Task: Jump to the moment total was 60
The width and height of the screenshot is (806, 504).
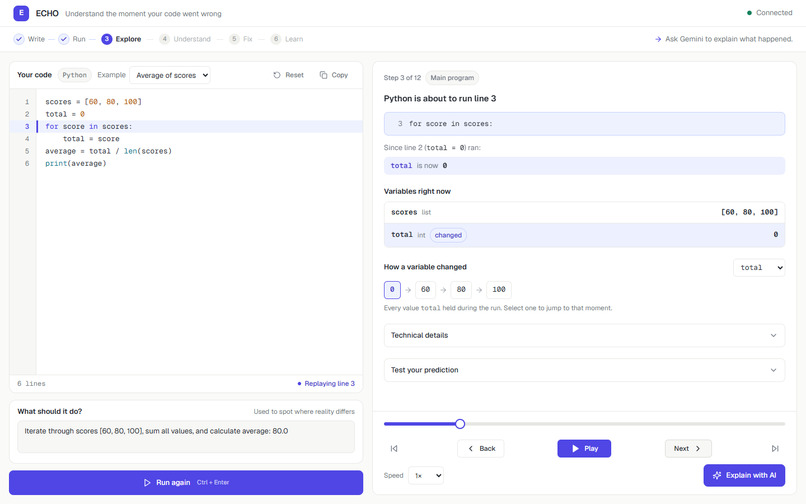Action: 426,290
